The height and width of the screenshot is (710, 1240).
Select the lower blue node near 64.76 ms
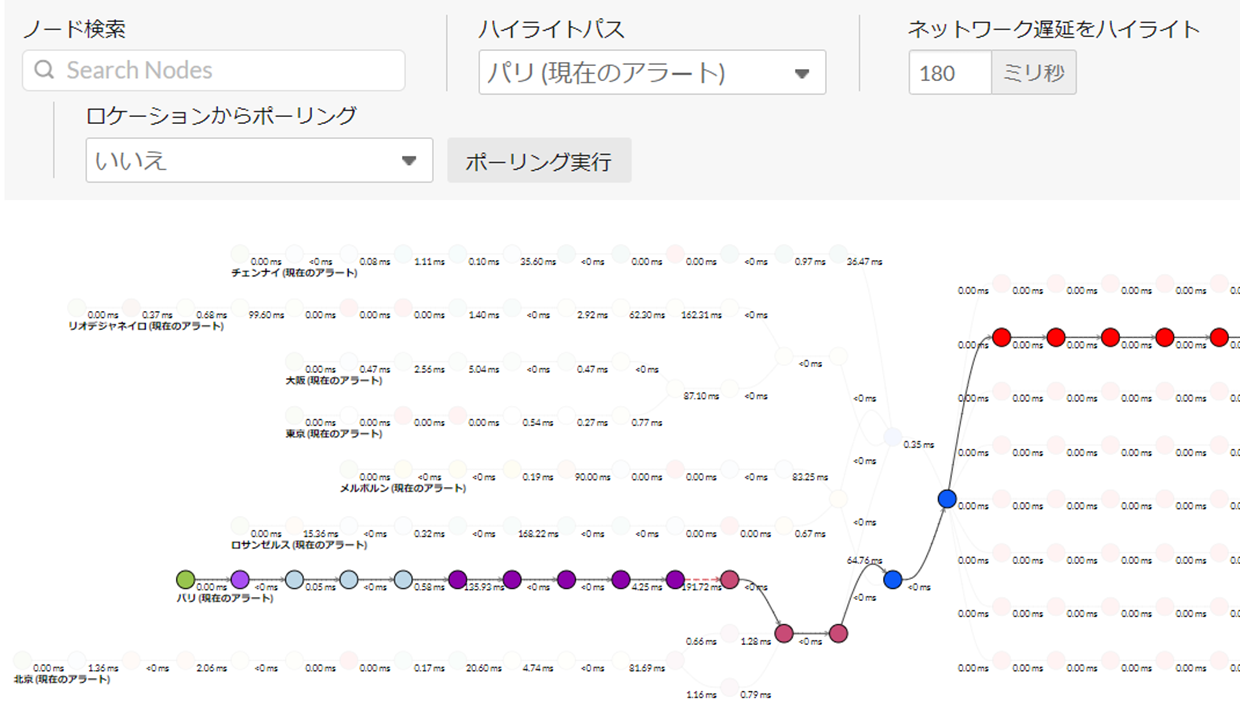coord(893,579)
